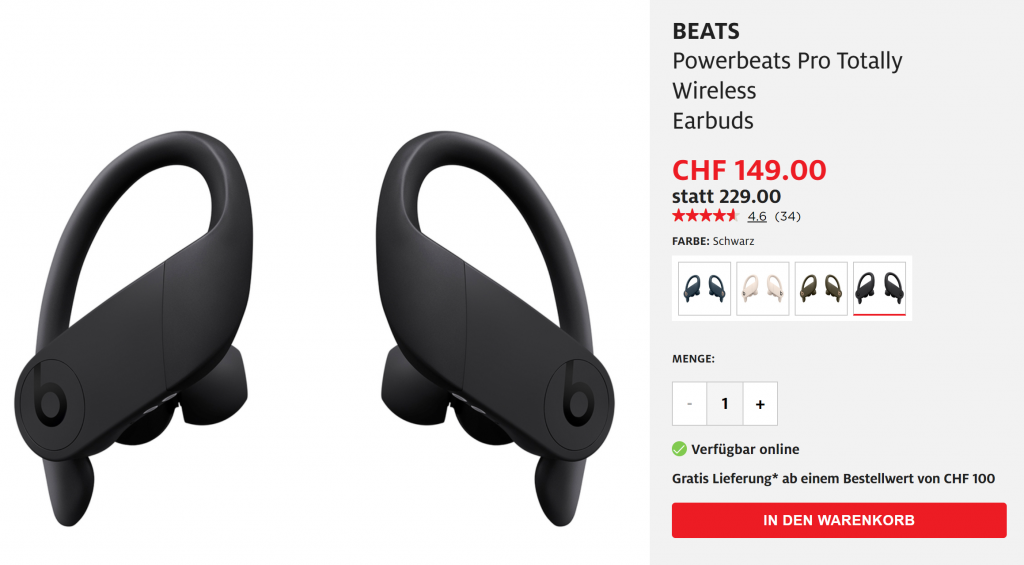Click the Gratis Lieferung delivery notice
This screenshot has width=1024, height=565.
(833, 478)
